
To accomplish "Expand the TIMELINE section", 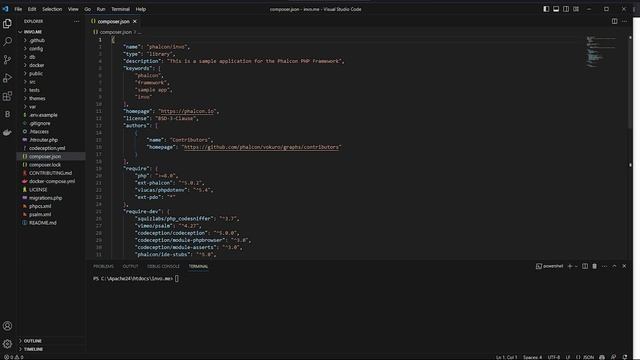I will [33, 349].
